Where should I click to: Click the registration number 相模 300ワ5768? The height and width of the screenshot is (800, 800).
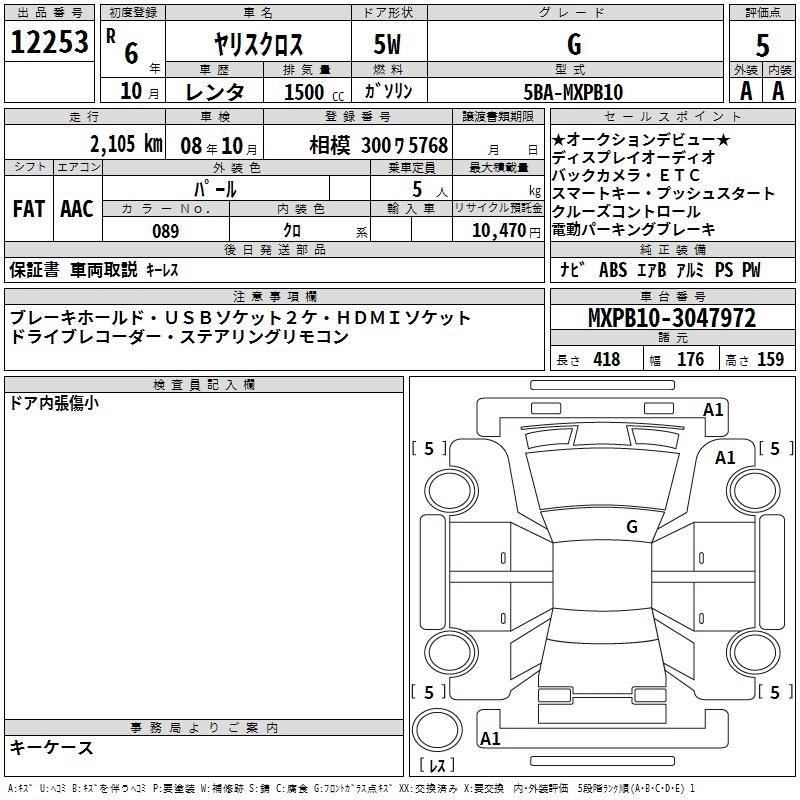click(x=379, y=146)
